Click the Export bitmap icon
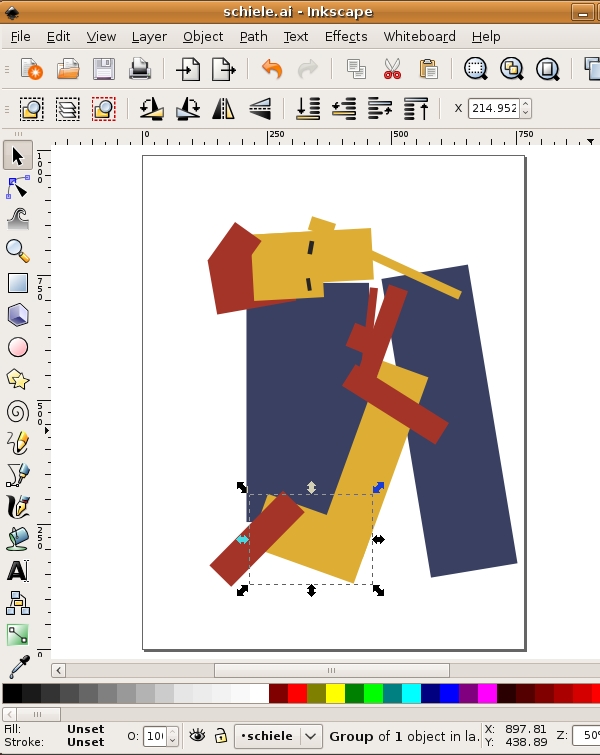Viewport: 600px width, 755px height. click(x=224, y=69)
